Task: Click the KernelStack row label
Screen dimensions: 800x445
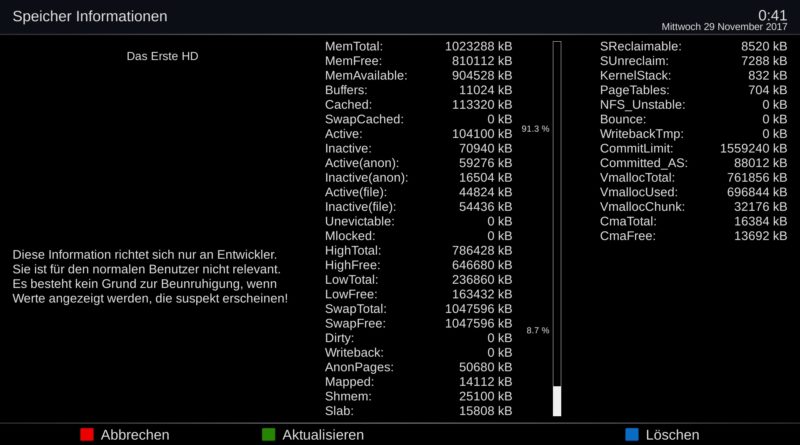Action: click(635, 76)
